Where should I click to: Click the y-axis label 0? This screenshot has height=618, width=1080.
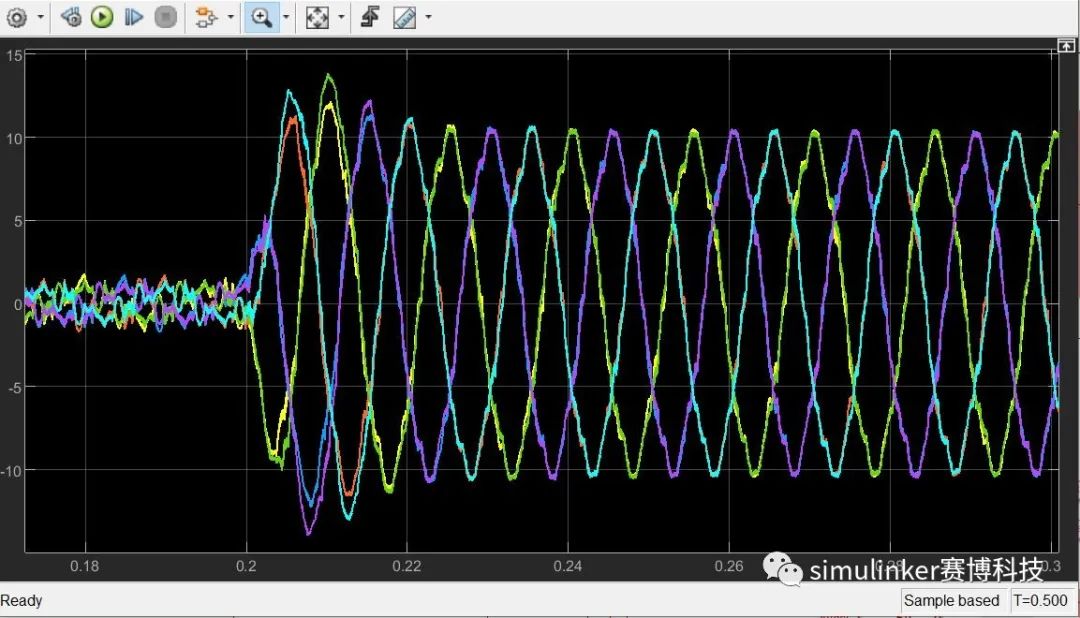click(19, 305)
